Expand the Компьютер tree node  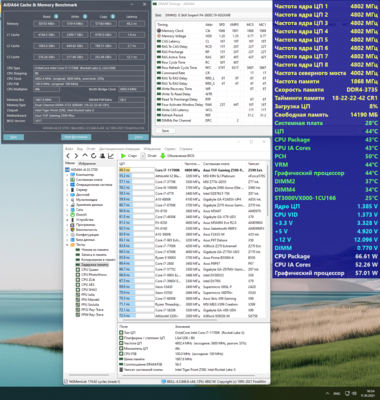(67, 175)
